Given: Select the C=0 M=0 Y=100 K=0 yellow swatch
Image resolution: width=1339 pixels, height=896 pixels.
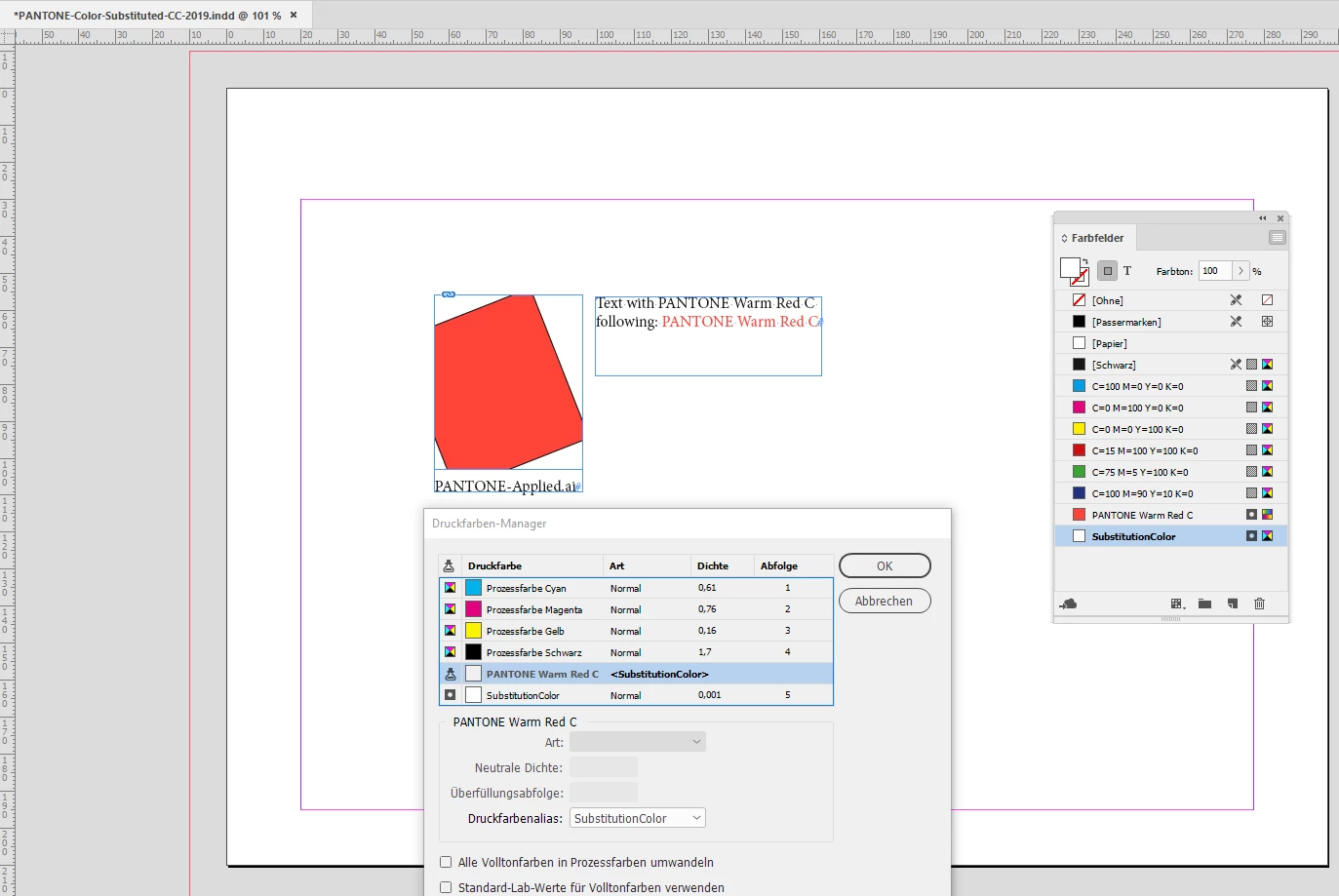Looking at the screenshot, I should click(1171, 429).
